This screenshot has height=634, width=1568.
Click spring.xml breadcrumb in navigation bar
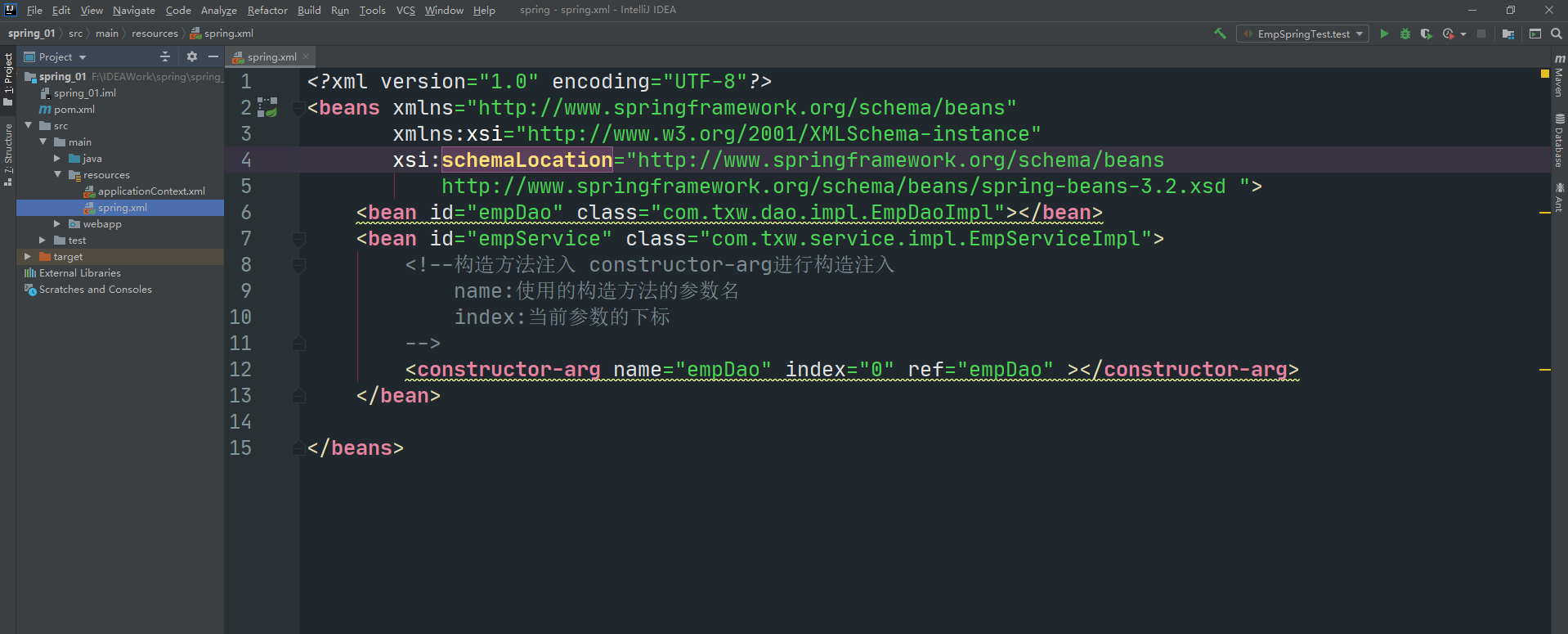point(222,34)
